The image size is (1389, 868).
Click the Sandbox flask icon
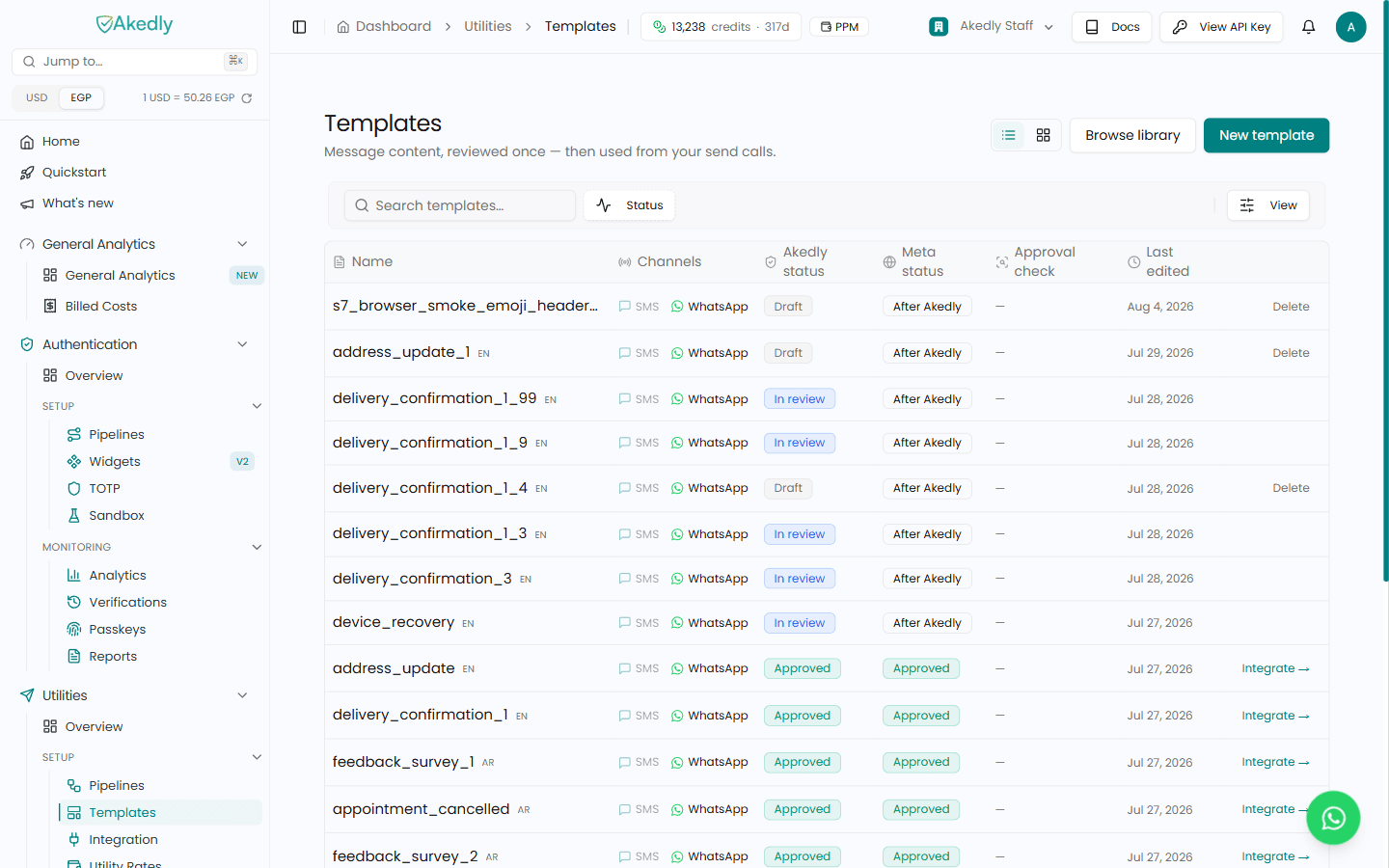74,516
